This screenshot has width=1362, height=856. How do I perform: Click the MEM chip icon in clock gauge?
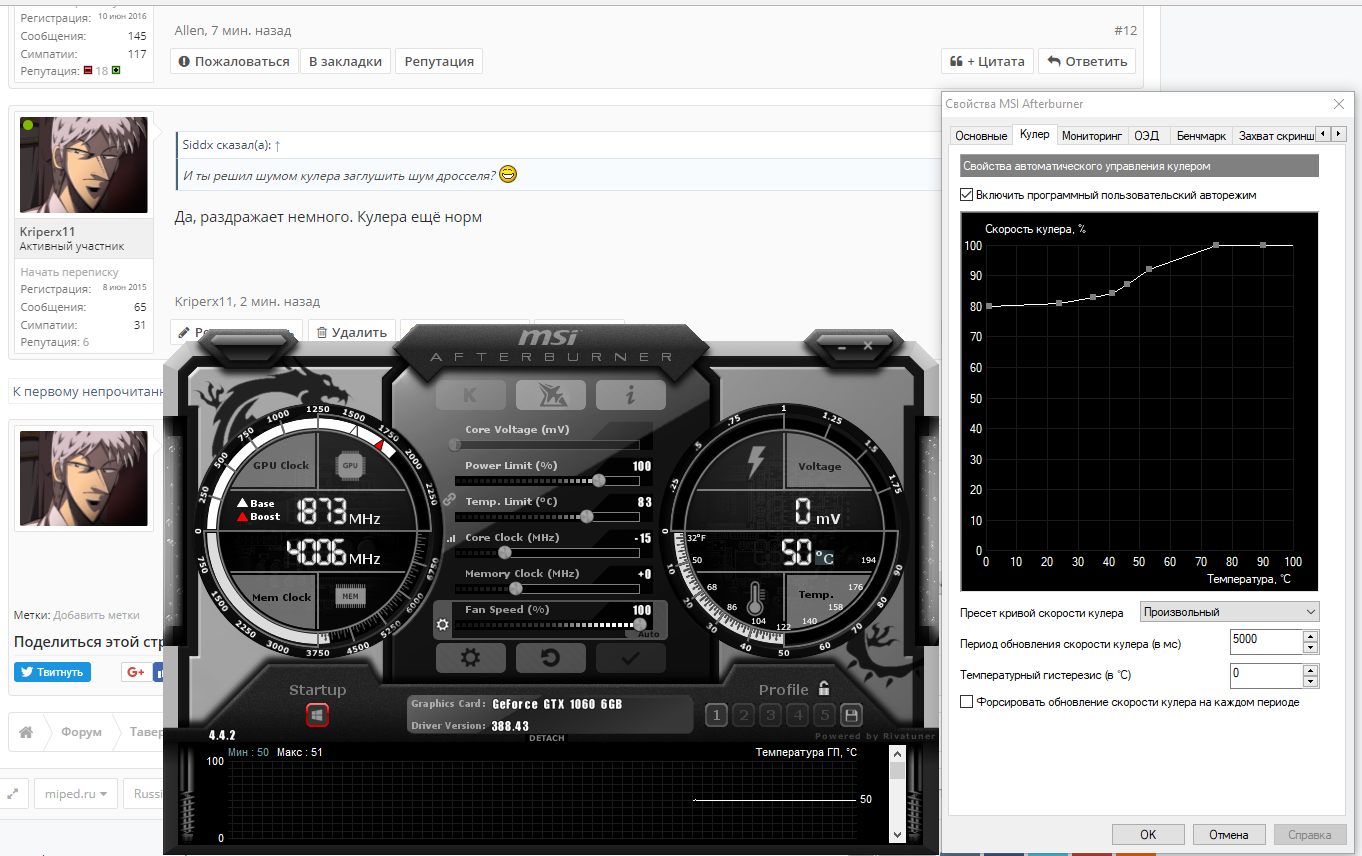pos(350,596)
